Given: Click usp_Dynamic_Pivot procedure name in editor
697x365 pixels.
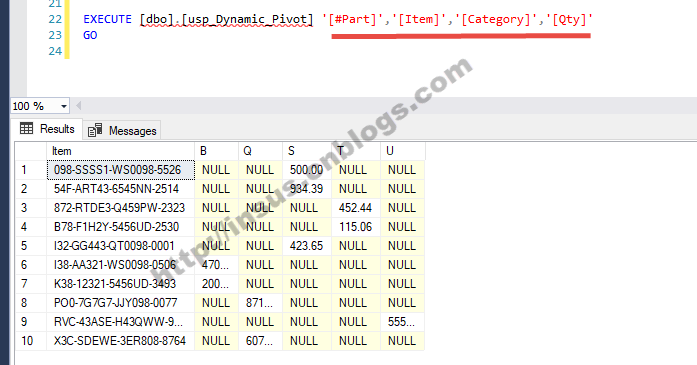Looking at the screenshot, I should point(247,20).
